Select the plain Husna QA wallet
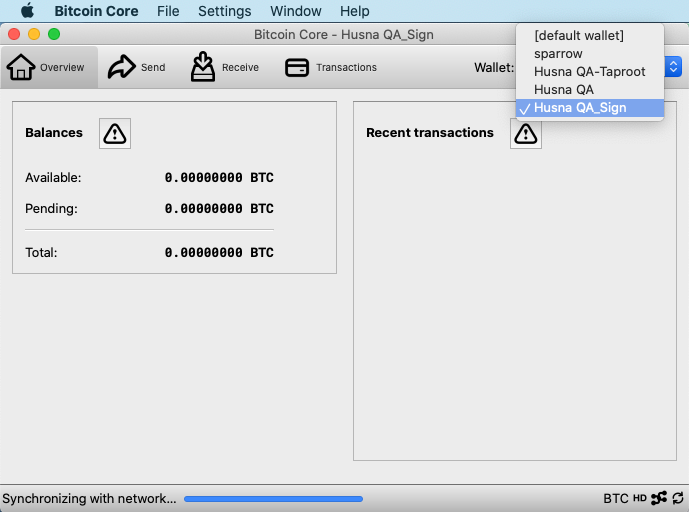Viewport: 689px width, 512px height. [590, 90]
